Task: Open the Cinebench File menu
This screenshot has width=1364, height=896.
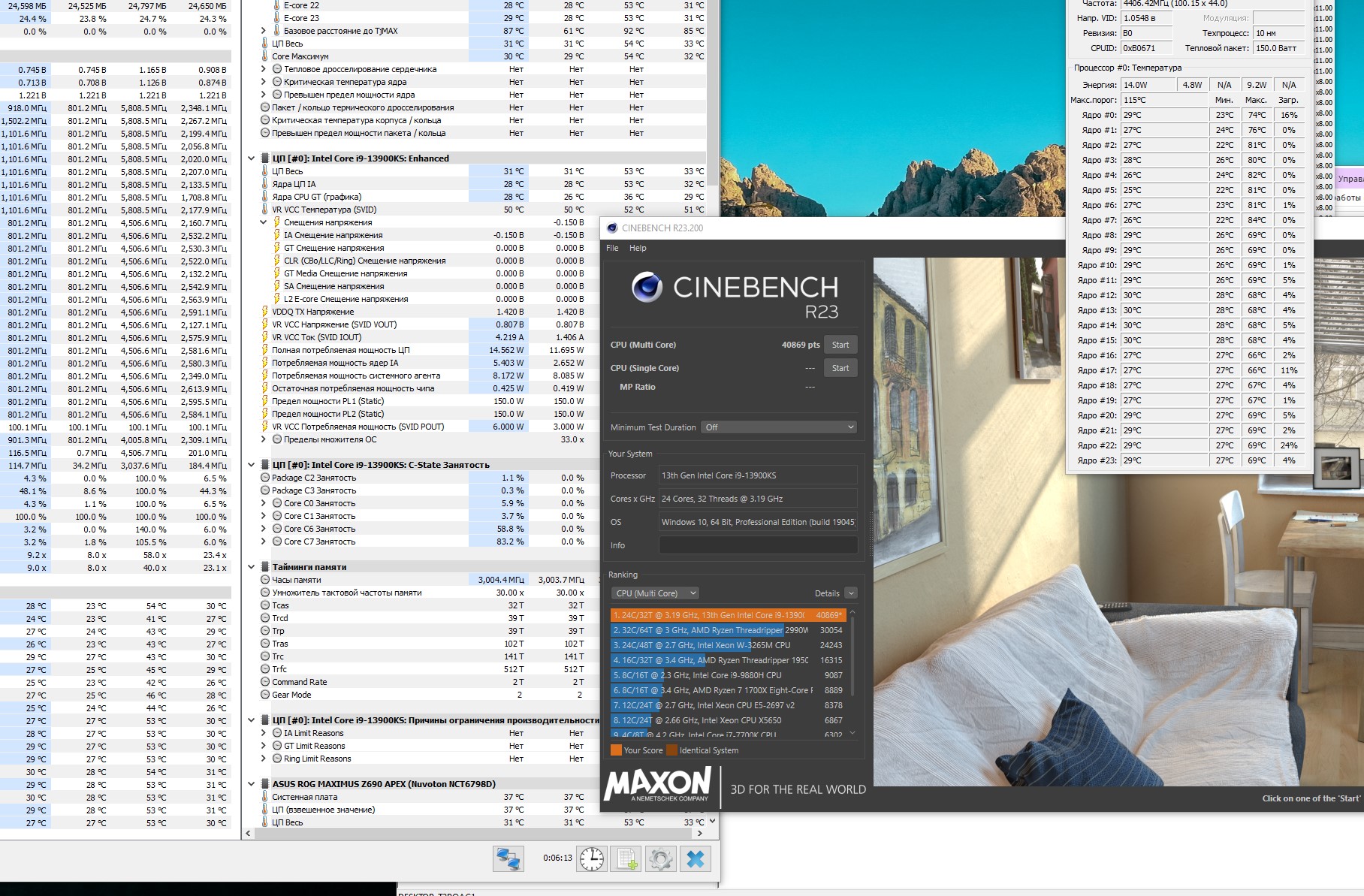Action: coord(612,248)
